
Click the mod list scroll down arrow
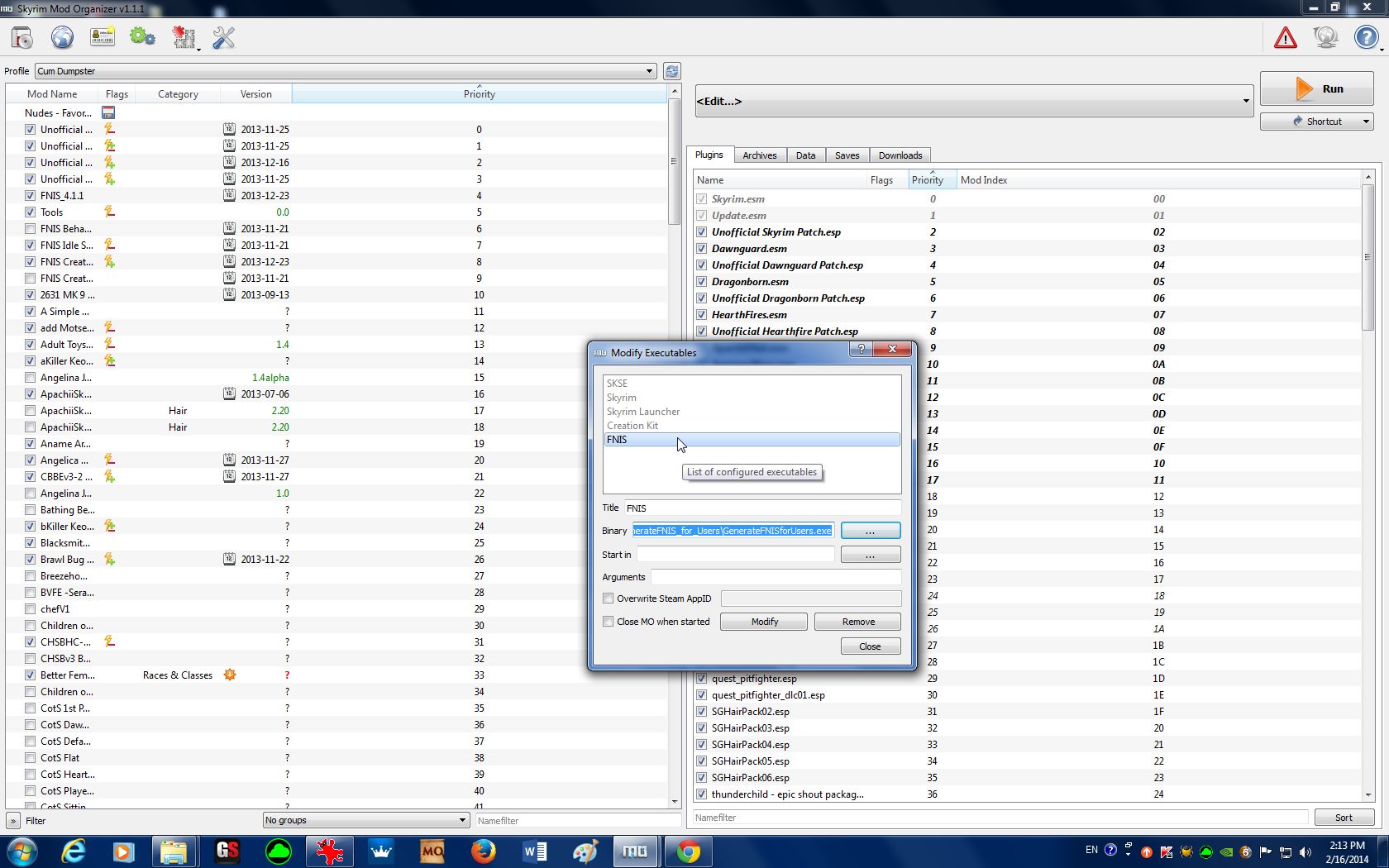point(675,801)
